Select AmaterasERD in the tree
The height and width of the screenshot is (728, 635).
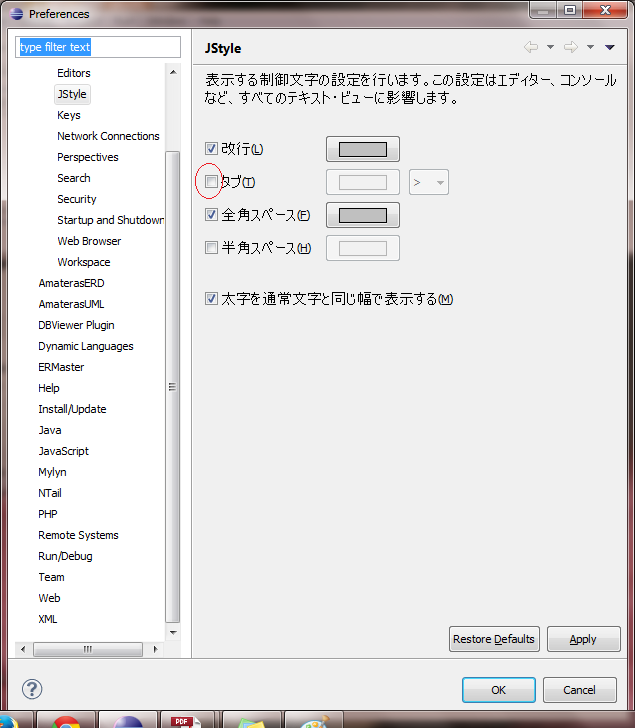click(x=71, y=283)
